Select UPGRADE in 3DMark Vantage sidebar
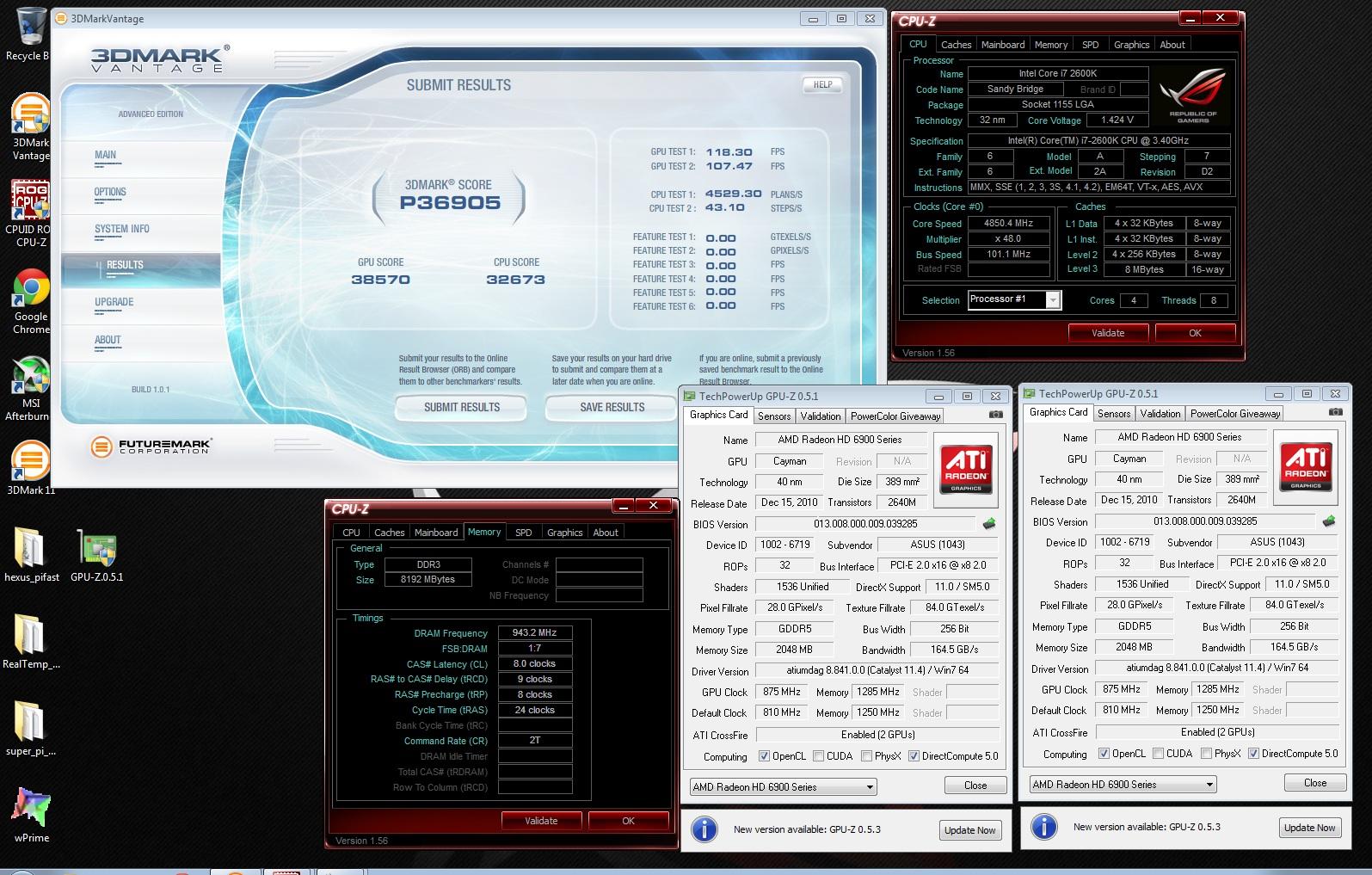1372x875 pixels. click(x=114, y=302)
